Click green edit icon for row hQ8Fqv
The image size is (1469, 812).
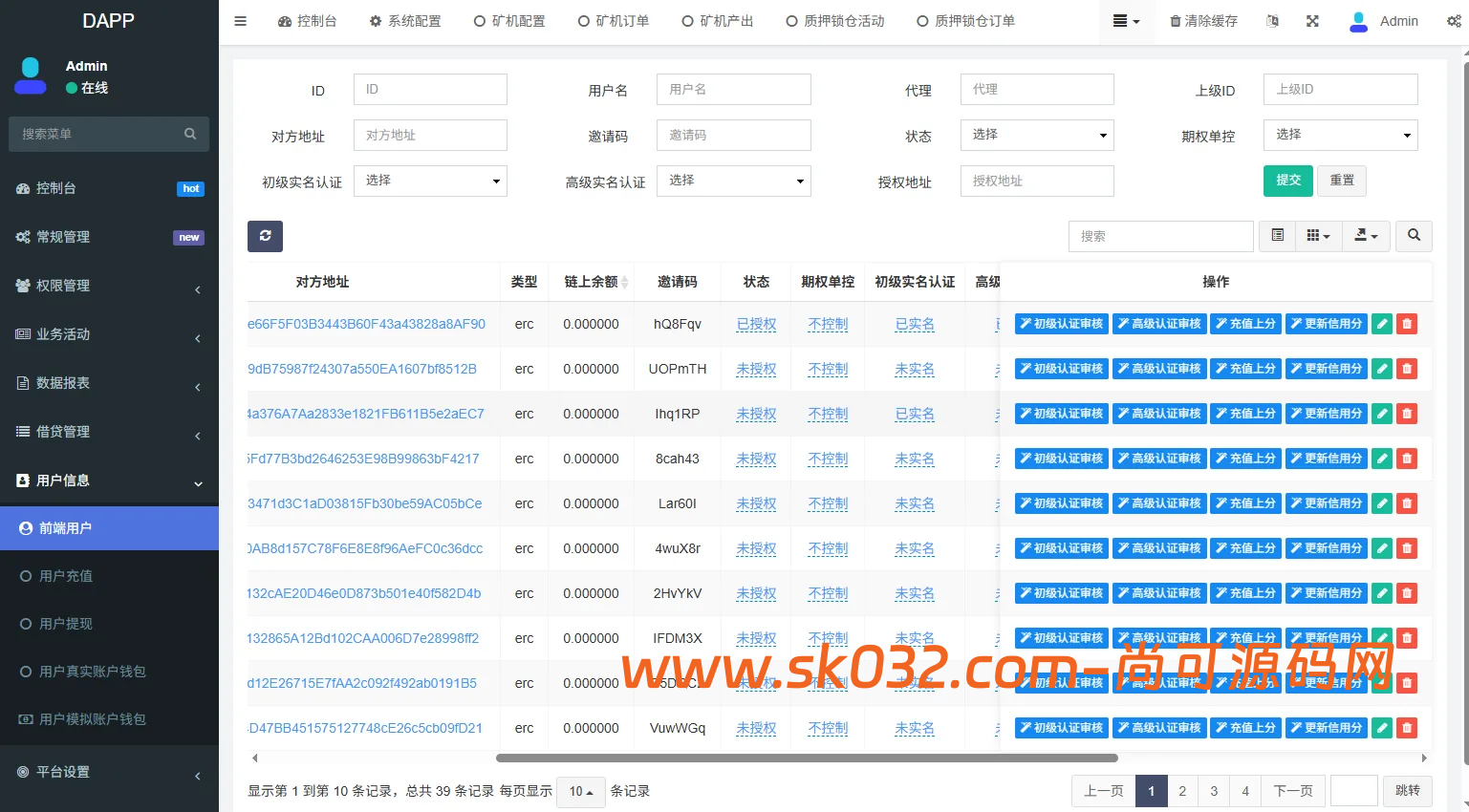coord(1382,324)
